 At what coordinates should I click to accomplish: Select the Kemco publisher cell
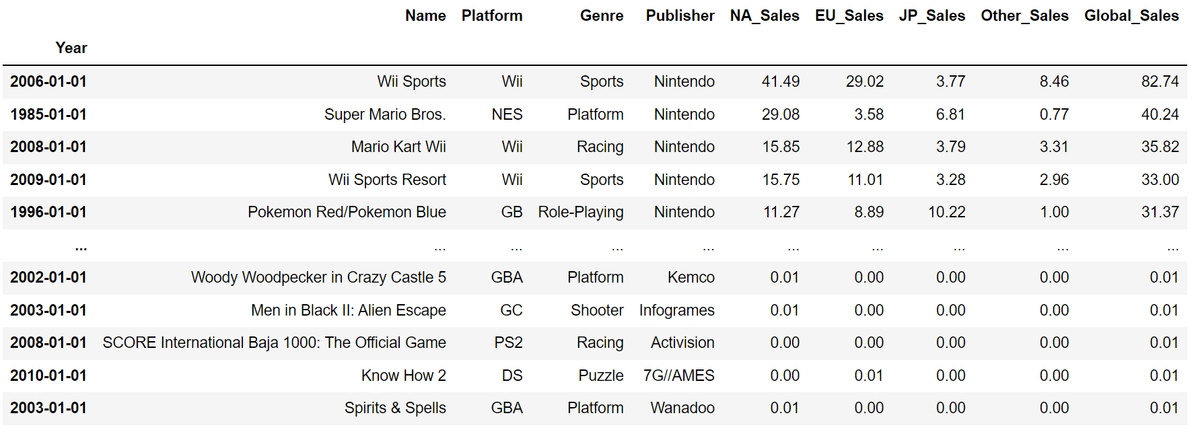click(x=691, y=277)
